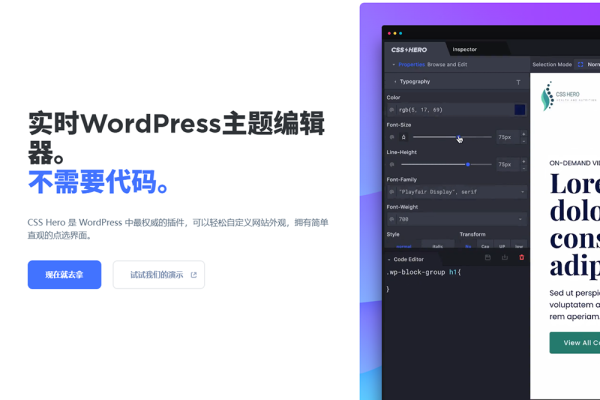Collapse the Typography section
Viewport: 600px width, 400px height.
click(395, 82)
